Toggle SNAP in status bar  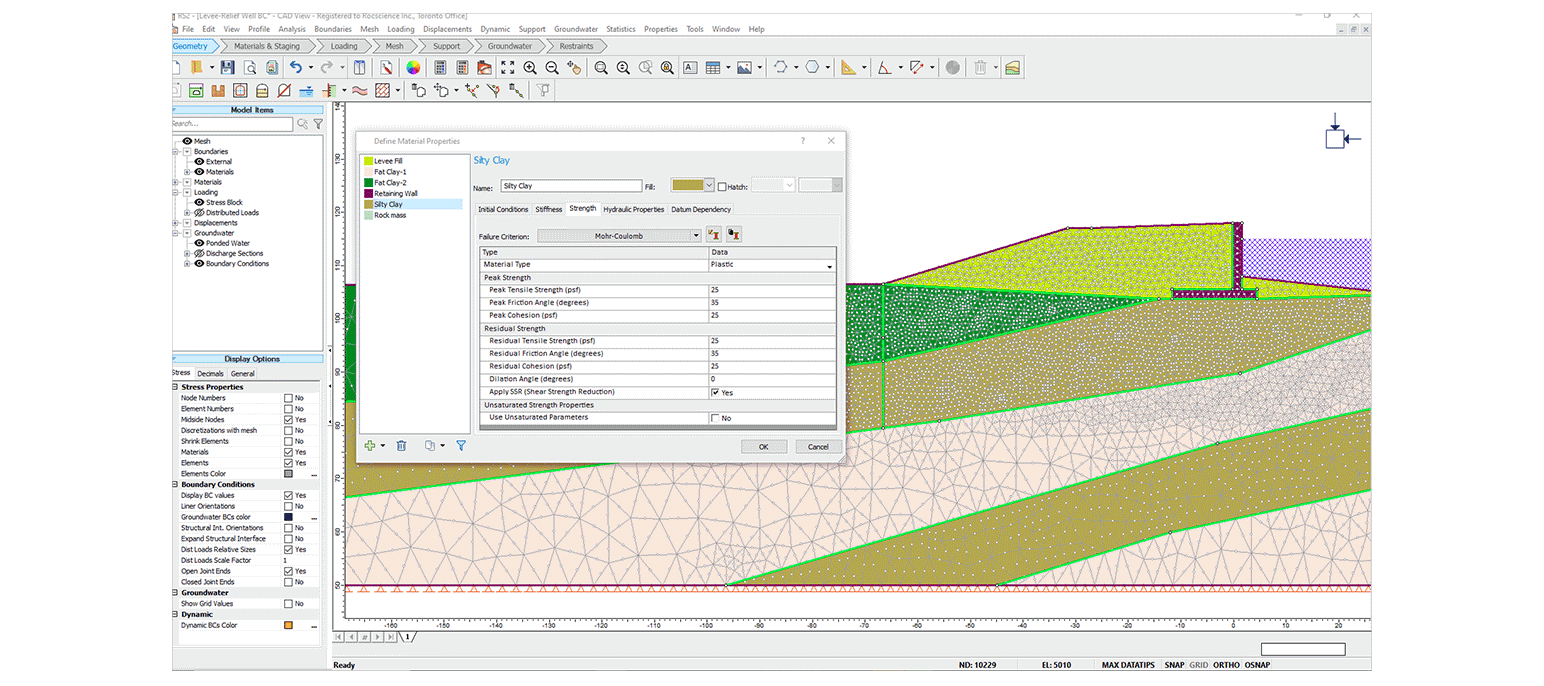(x=1174, y=664)
